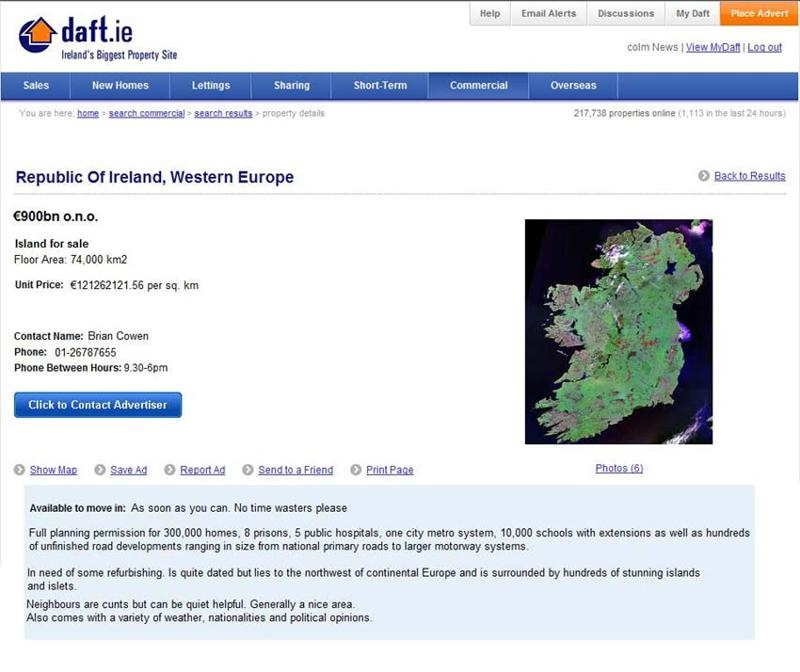Click the daft.ie house logo
This screenshot has height=672, width=800.
(x=38, y=35)
